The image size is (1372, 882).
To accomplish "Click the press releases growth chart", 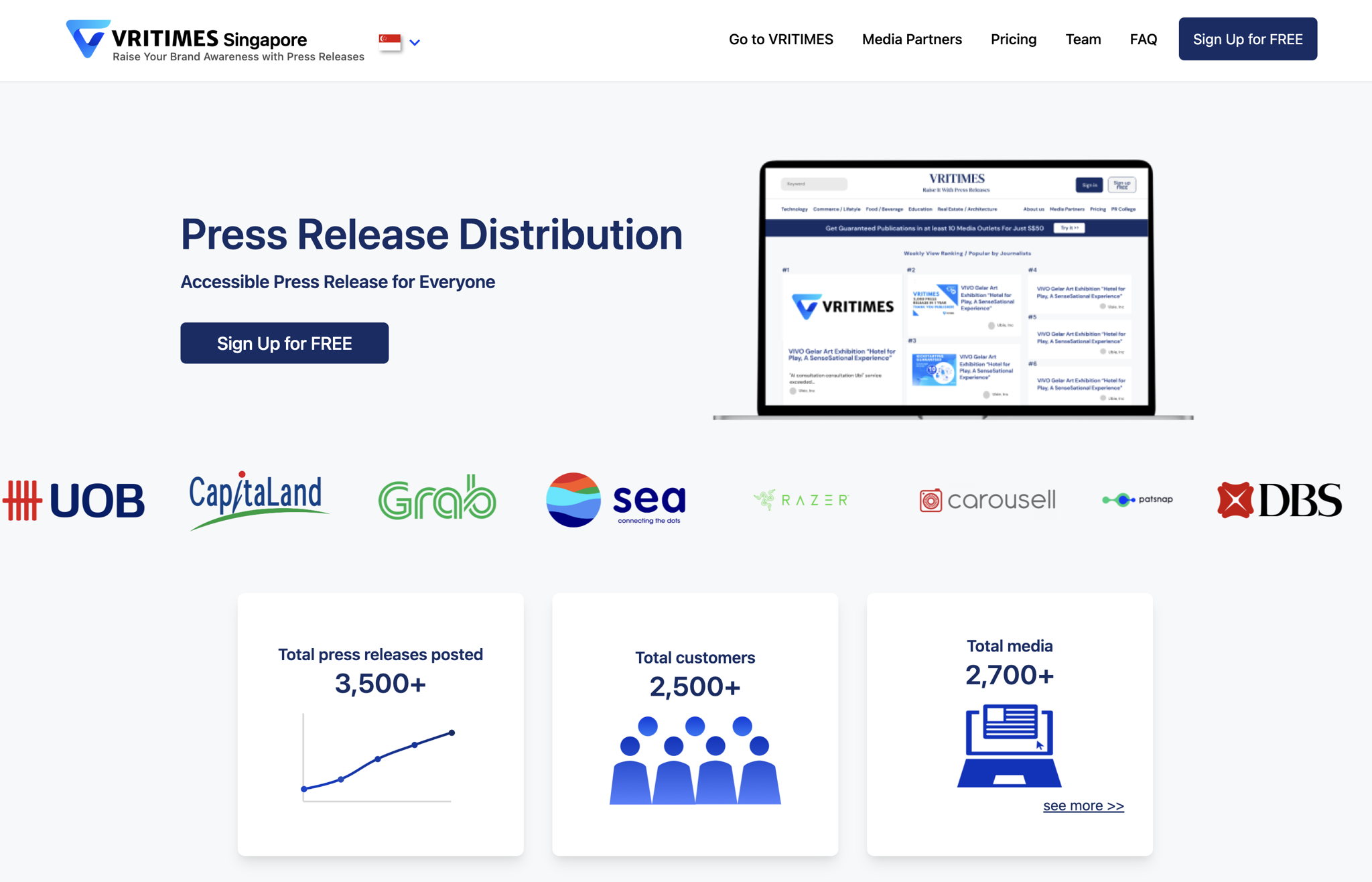I will click(379, 758).
